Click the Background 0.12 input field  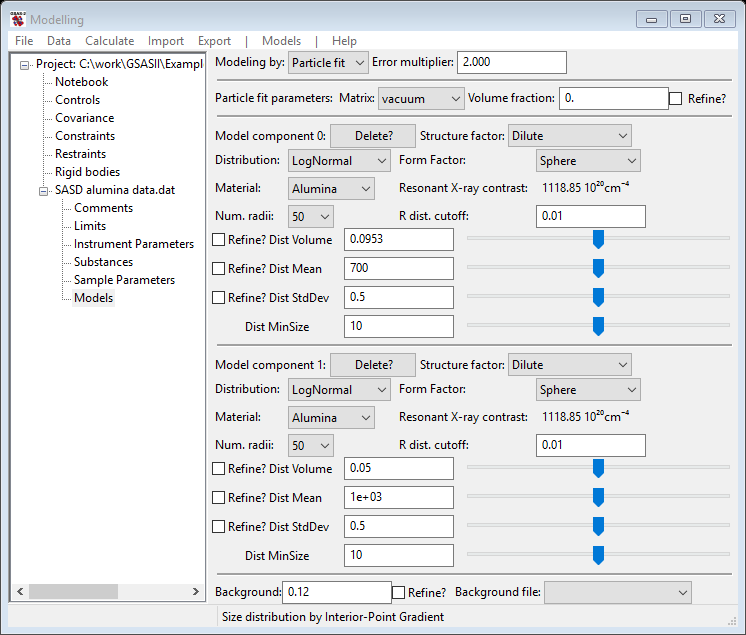tap(337, 592)
